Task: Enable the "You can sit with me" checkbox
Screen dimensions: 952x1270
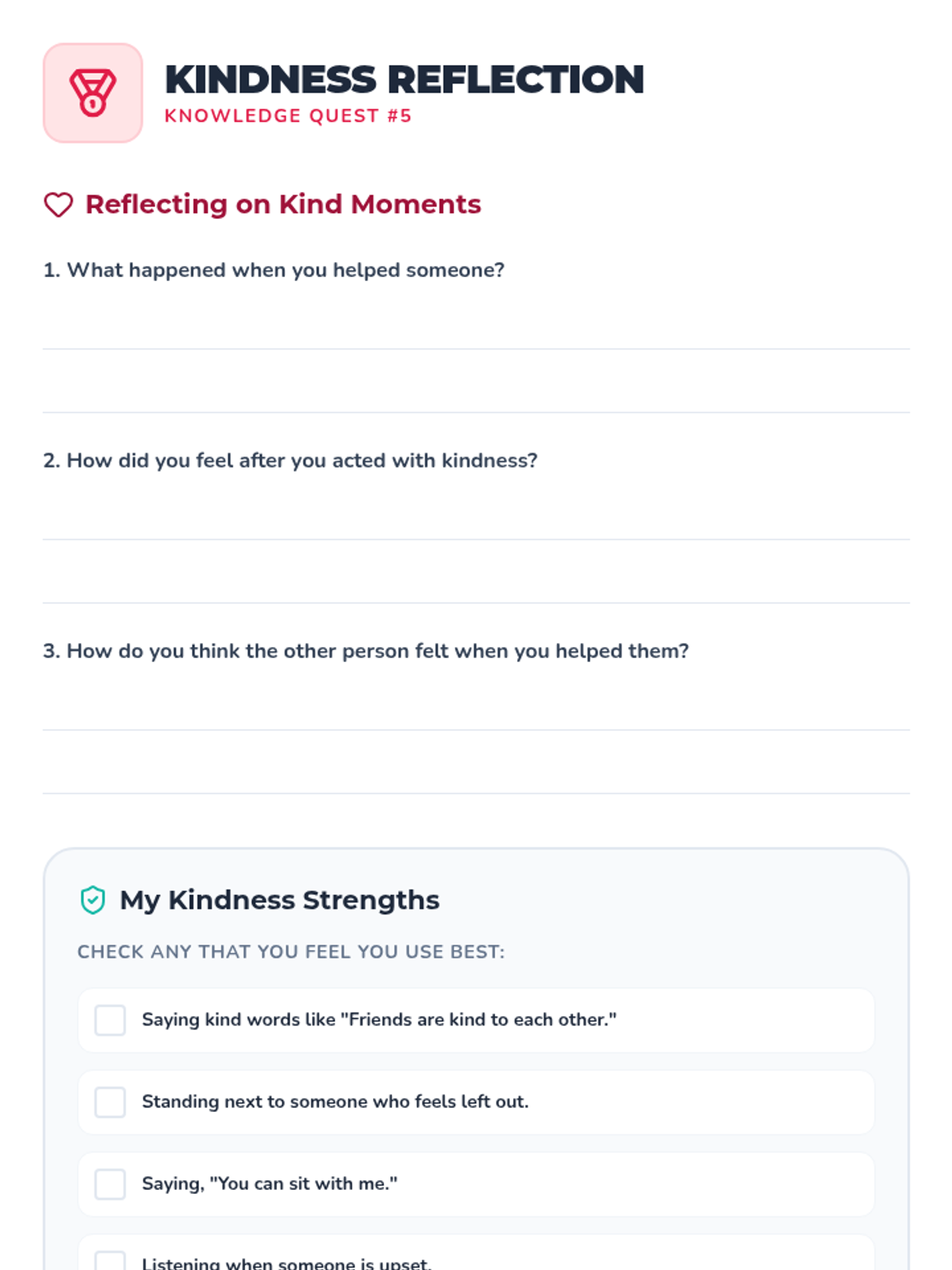Action: tap(110, 1183)
